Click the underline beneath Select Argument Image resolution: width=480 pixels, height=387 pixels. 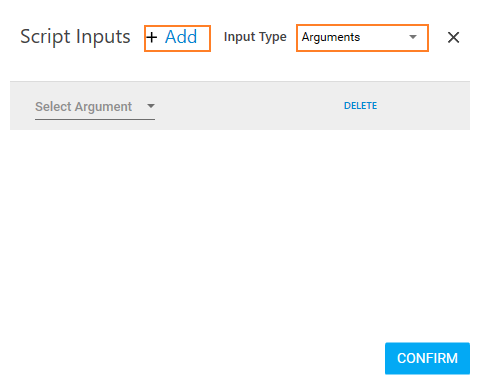[95, 119]
